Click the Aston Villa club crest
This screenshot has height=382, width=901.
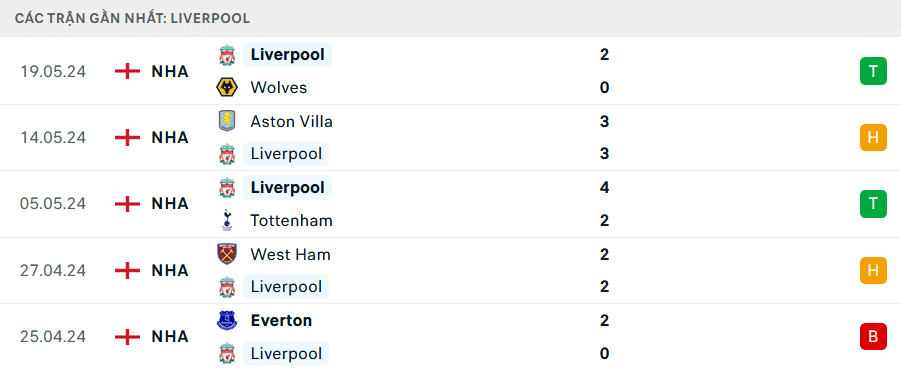227,121
